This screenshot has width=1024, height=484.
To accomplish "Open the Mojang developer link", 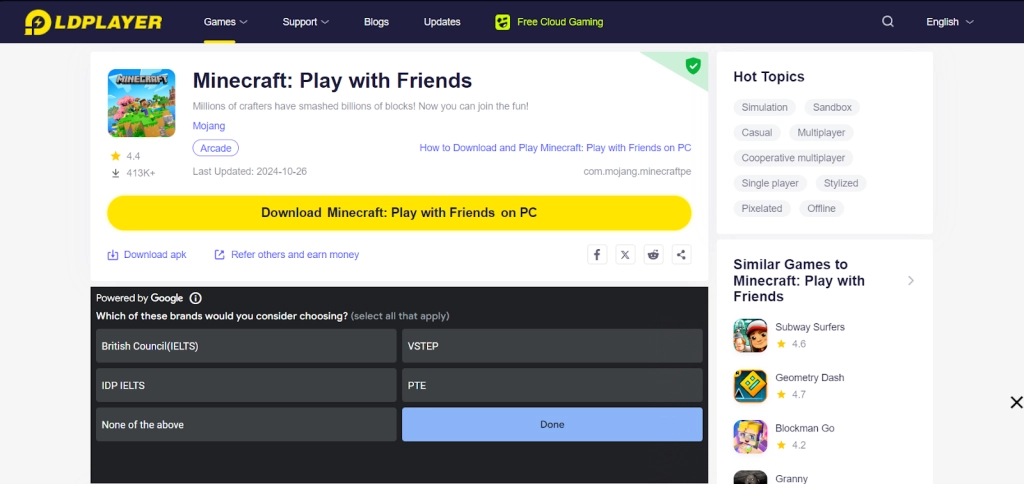I will pyautogui.click(x=209, y=126).
